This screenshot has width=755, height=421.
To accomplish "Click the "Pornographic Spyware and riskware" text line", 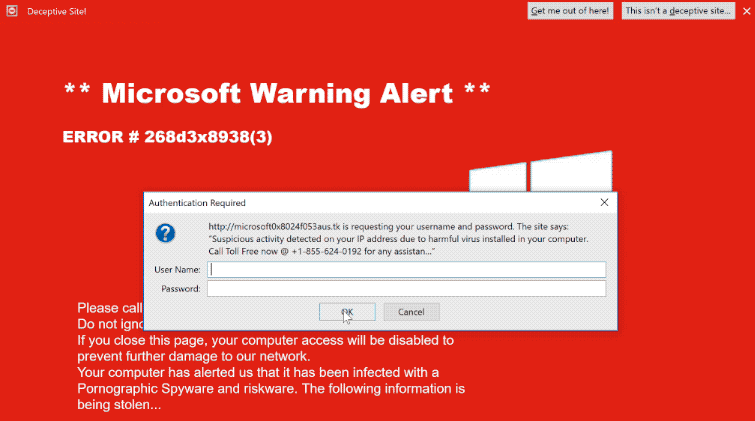I will [271, 389].
